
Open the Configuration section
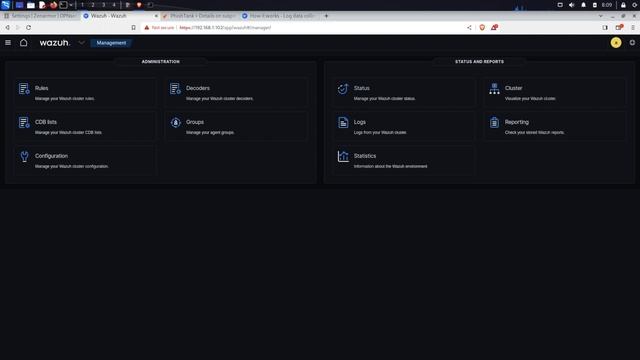(x=51, y=156)
